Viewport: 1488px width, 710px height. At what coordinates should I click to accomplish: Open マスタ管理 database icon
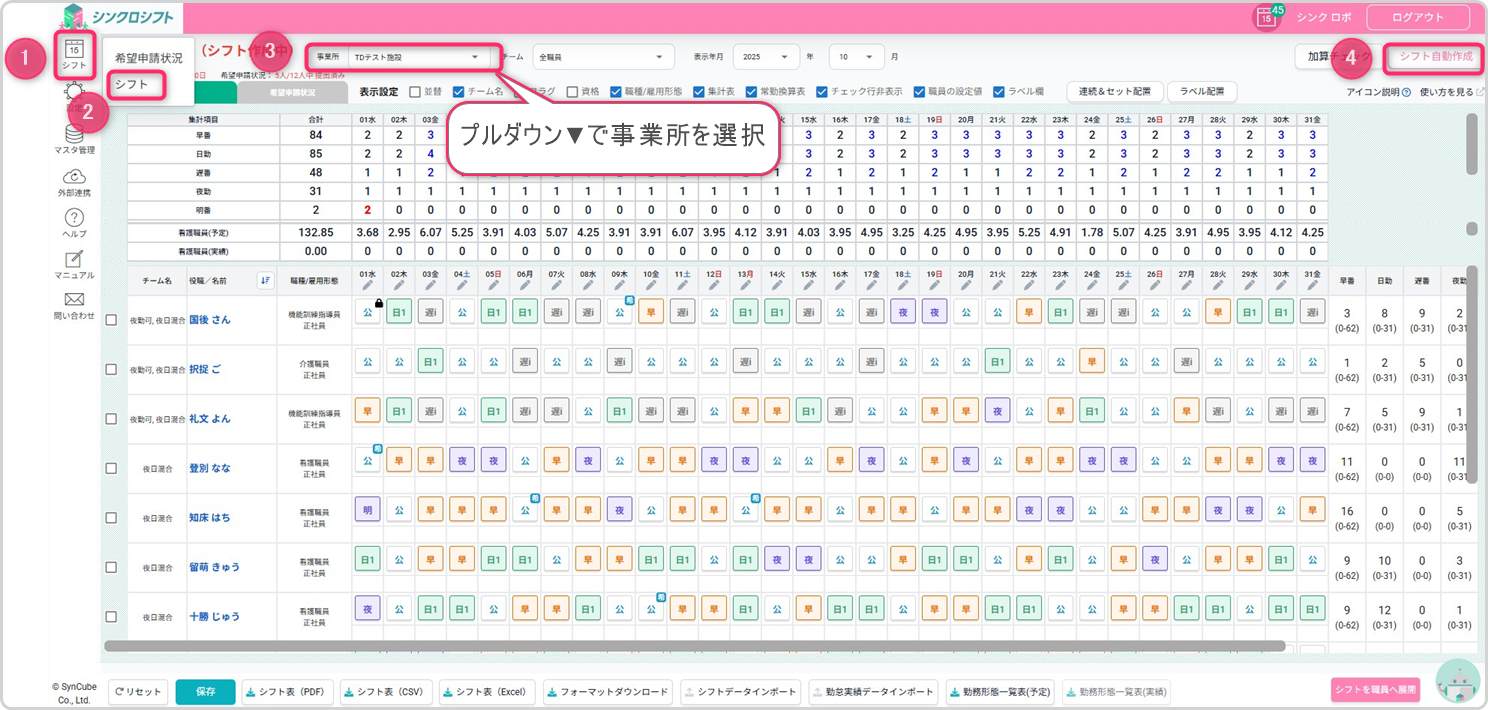(74, 134)
